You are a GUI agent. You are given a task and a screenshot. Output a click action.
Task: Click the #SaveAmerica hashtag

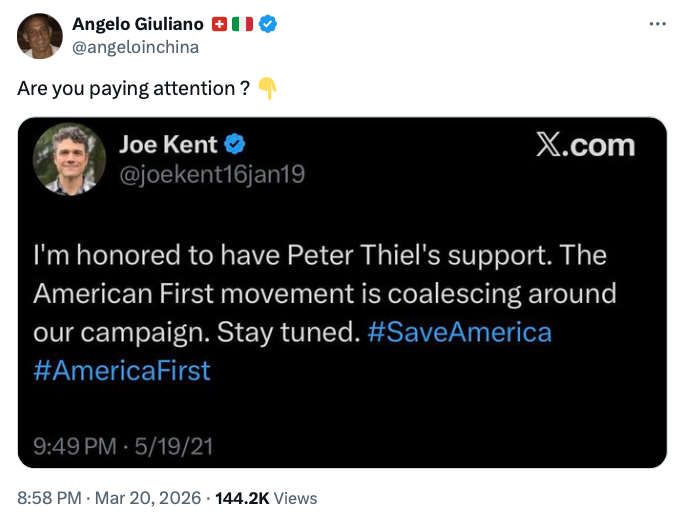[x=459, y=332]
